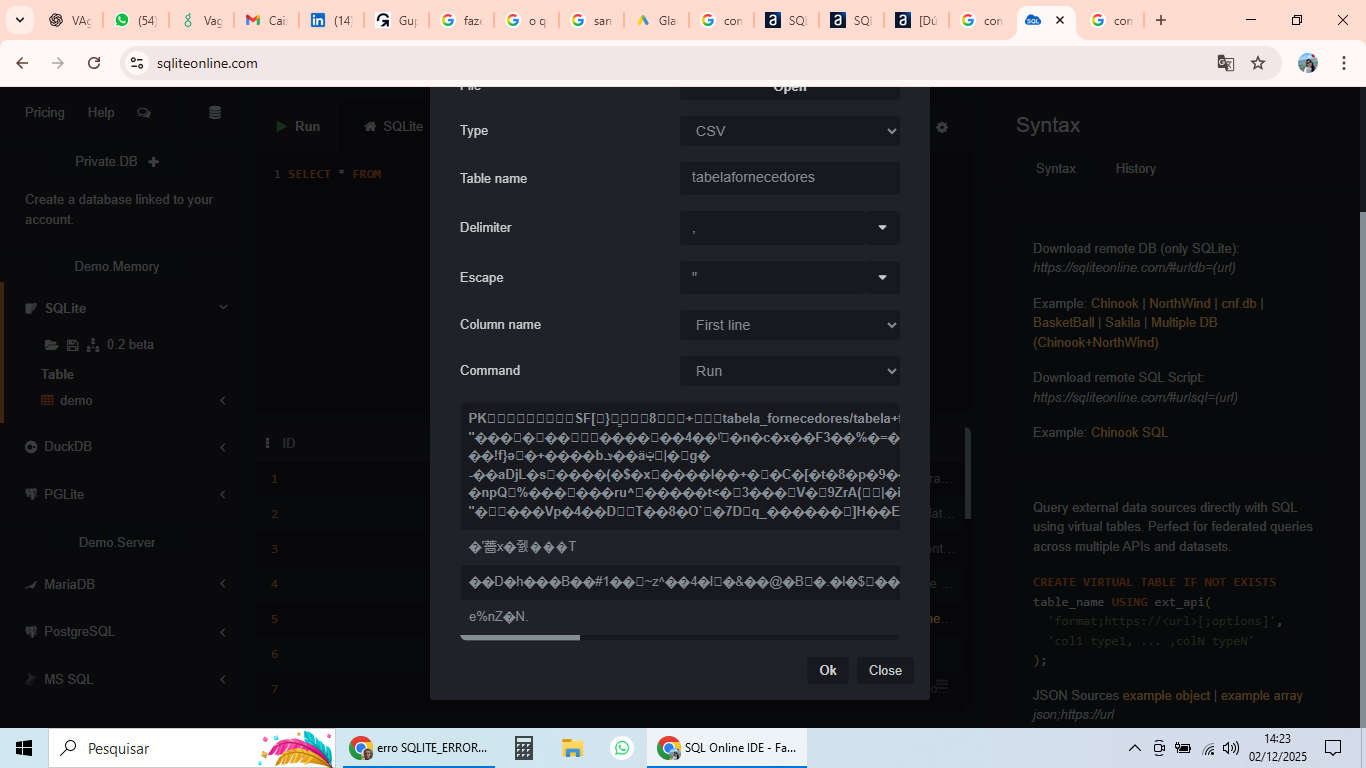Open the Windows Start menu

click(24, 748)
